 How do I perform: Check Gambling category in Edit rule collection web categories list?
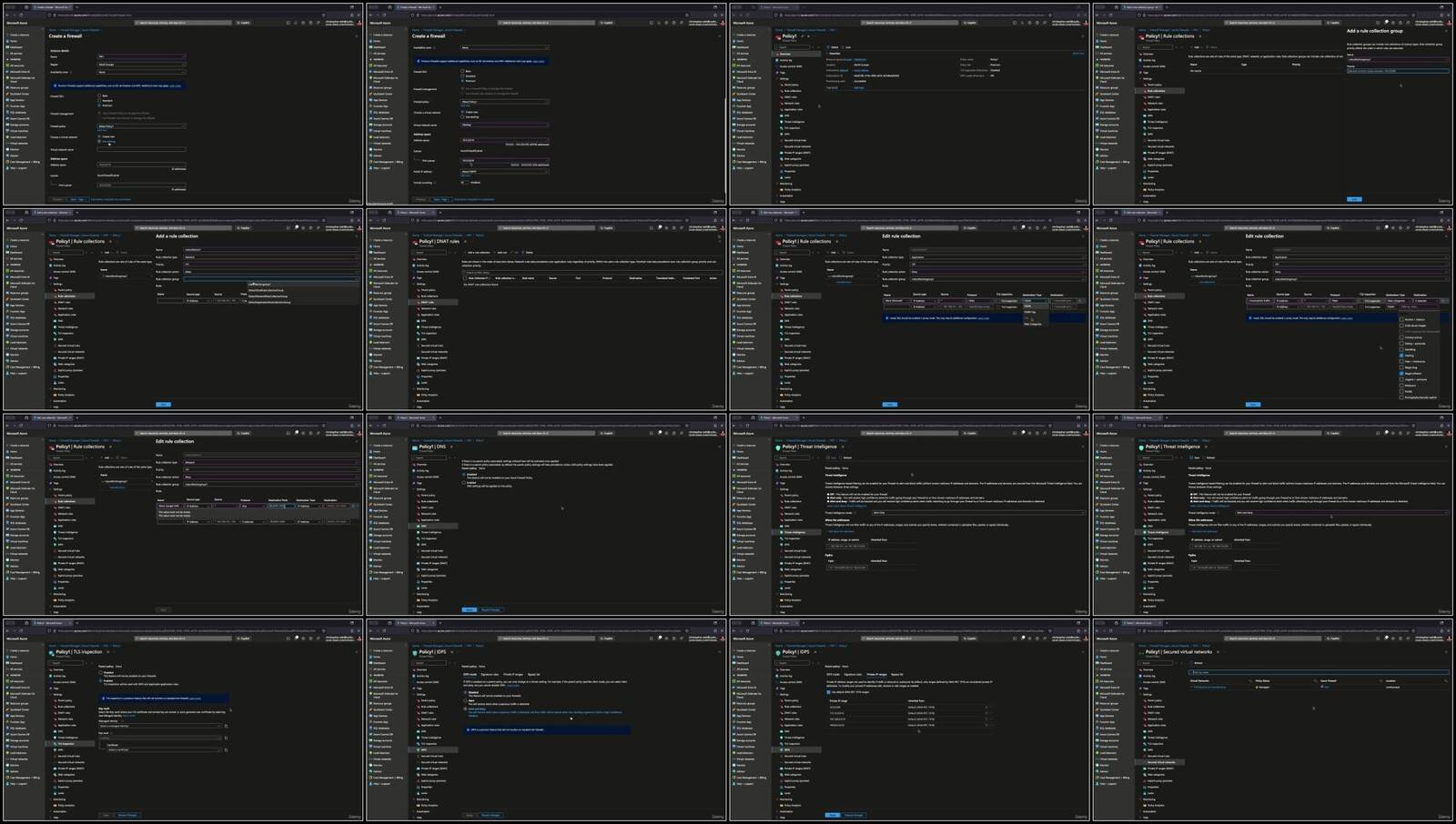tap(1401, 349)
